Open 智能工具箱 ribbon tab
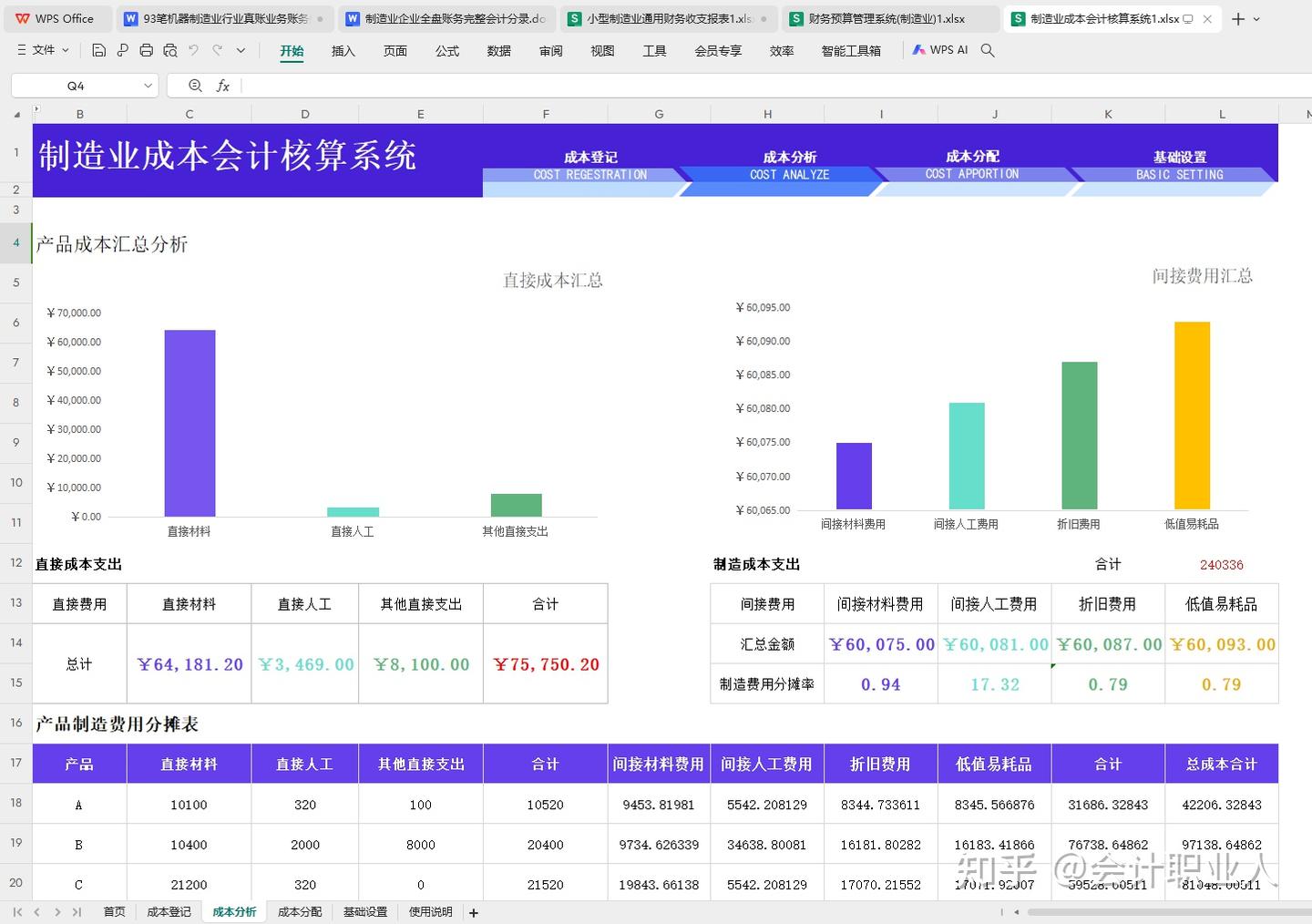Screen dimensions: 1312x924 click(x=851, y=51)
